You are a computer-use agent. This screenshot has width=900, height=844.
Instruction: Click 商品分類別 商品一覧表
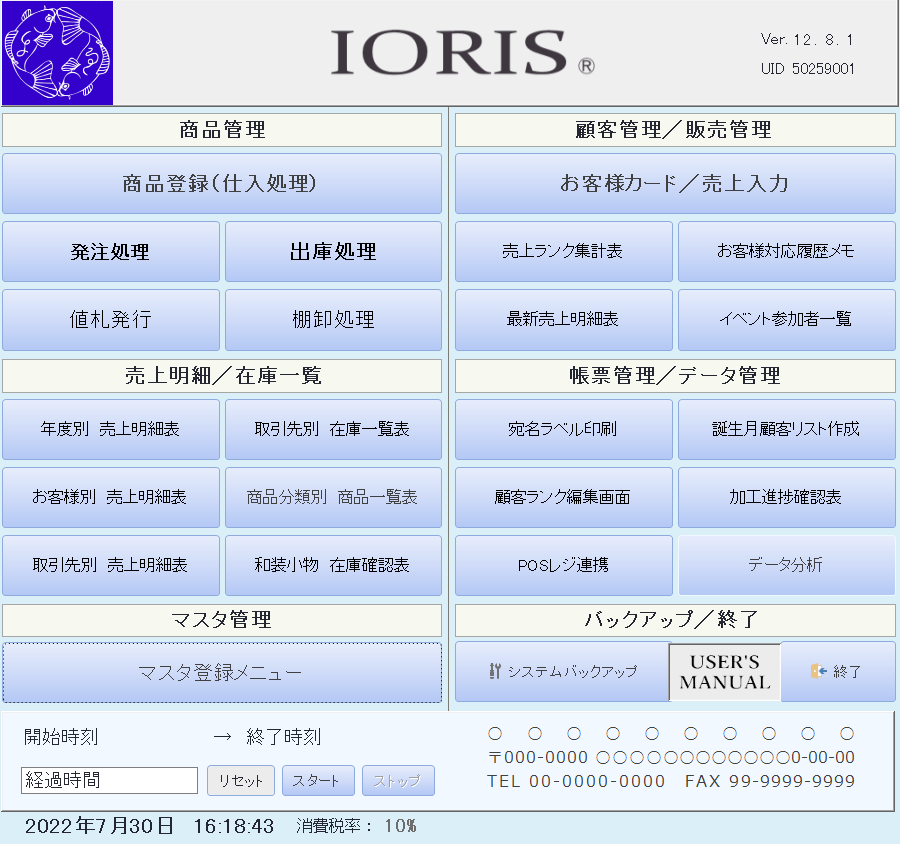coord(333,497)
